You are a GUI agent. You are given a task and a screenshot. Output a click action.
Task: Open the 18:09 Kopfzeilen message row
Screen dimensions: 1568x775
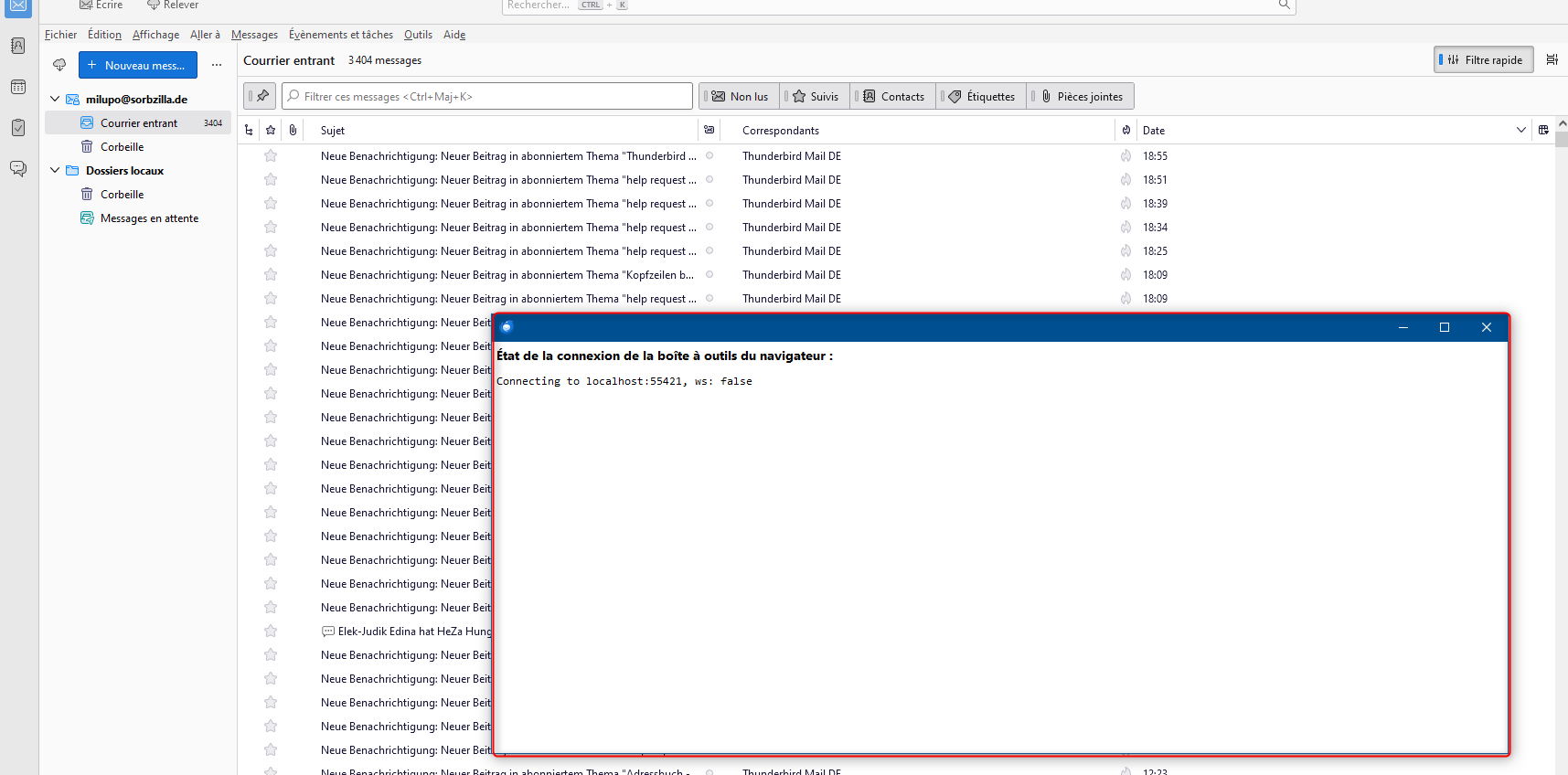tap(896, 275)
